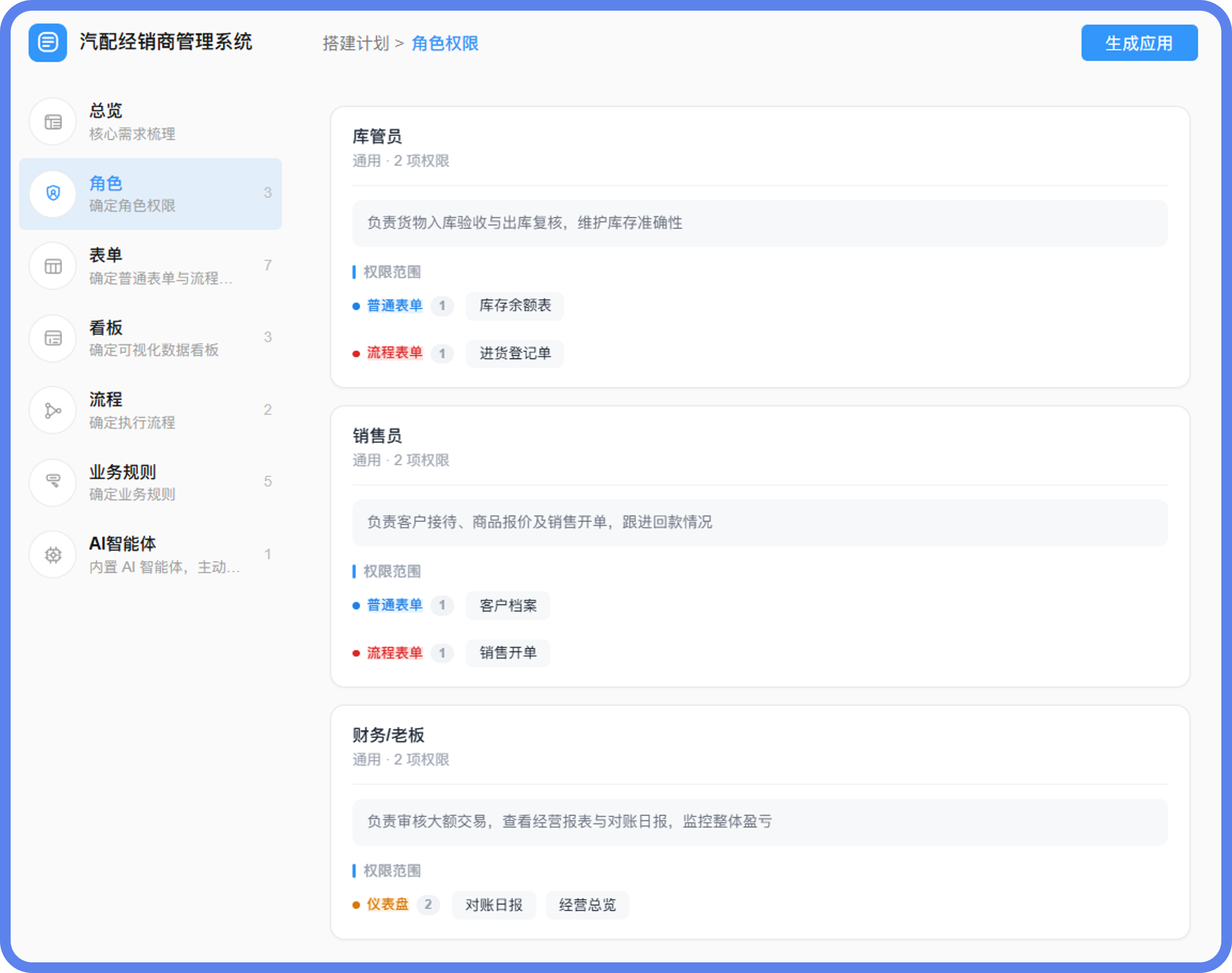Viewport: 1232px width, 973px height.
Task: Click 销售员 role card title
Action: click(x=377, y=436)
